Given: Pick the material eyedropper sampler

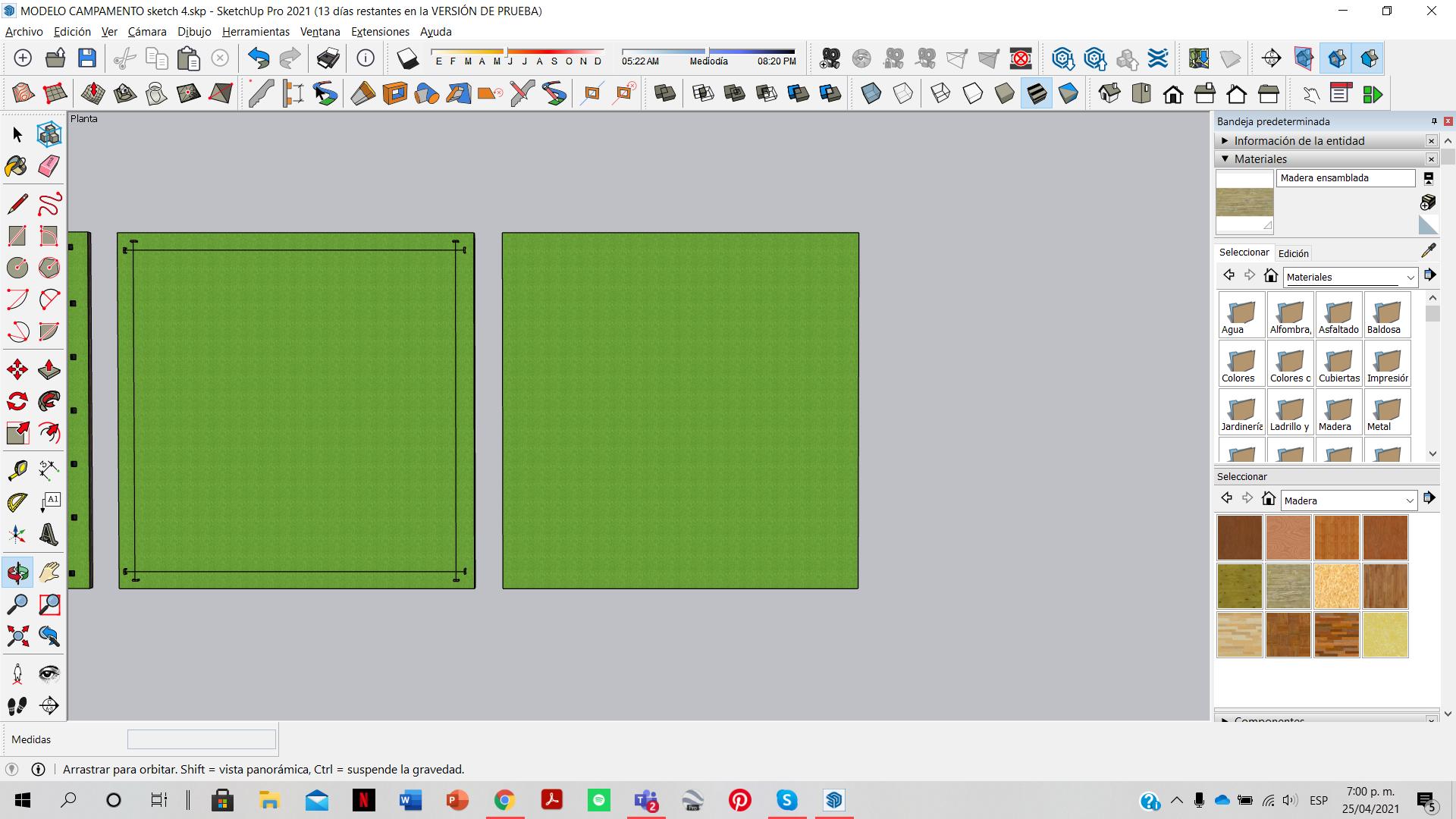Looking at the screenshot, I should click(x=1428, y=251).
